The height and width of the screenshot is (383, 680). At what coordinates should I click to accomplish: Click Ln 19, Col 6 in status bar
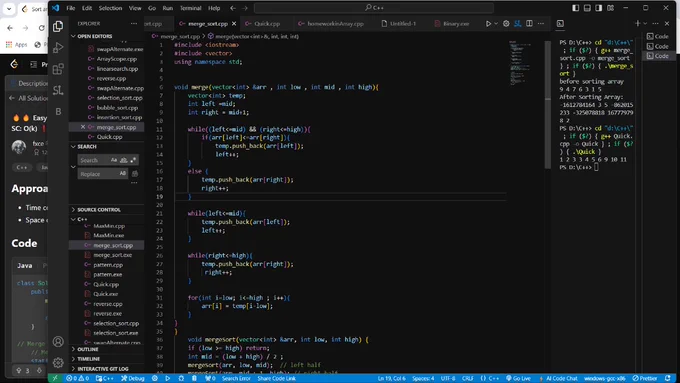click(392, 378)
